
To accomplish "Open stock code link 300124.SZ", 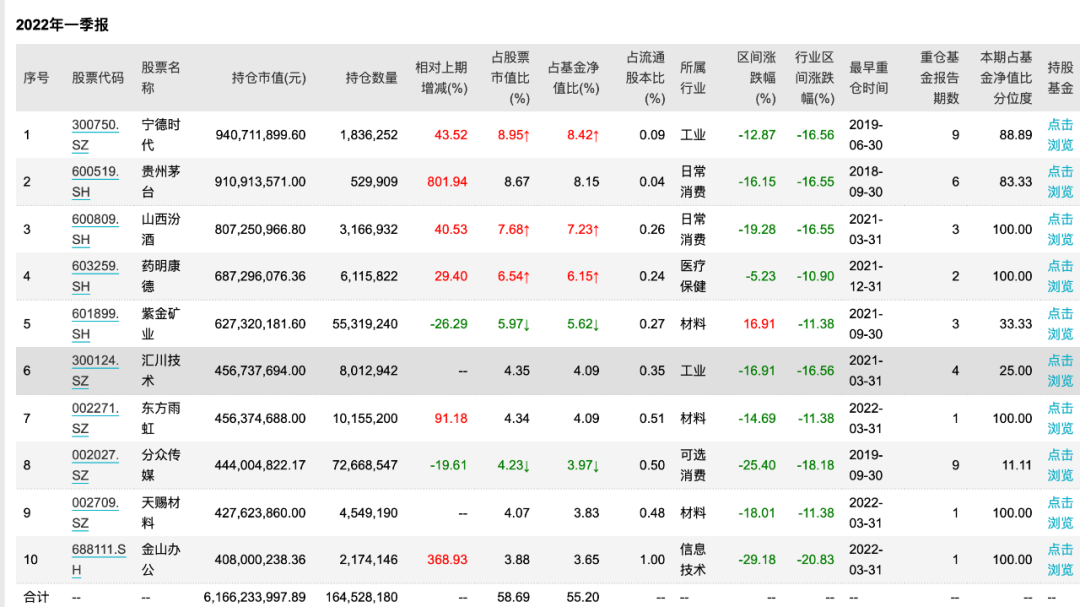I will pos(95,371).
